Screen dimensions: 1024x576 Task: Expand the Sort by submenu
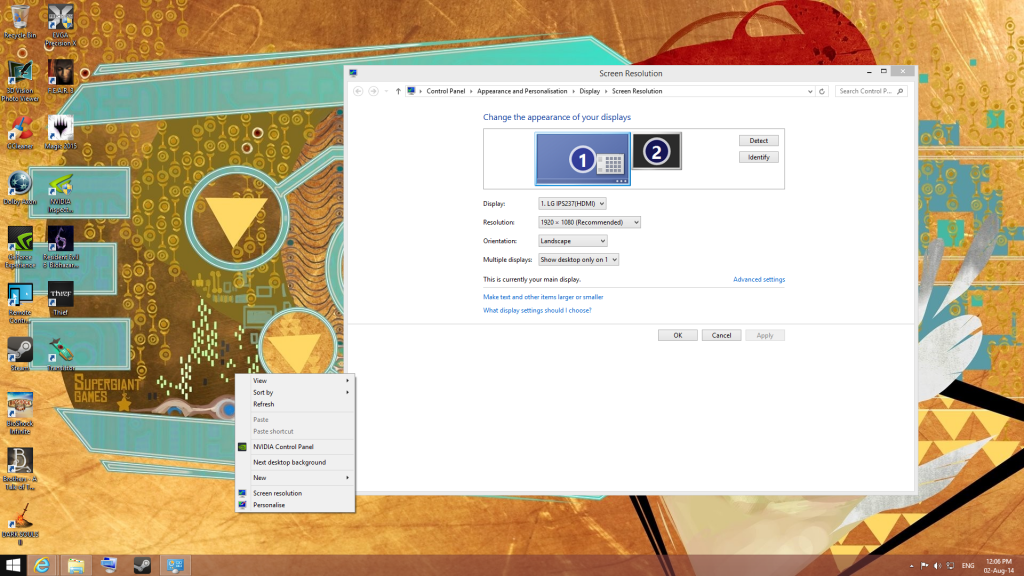[x=295, y=392]
